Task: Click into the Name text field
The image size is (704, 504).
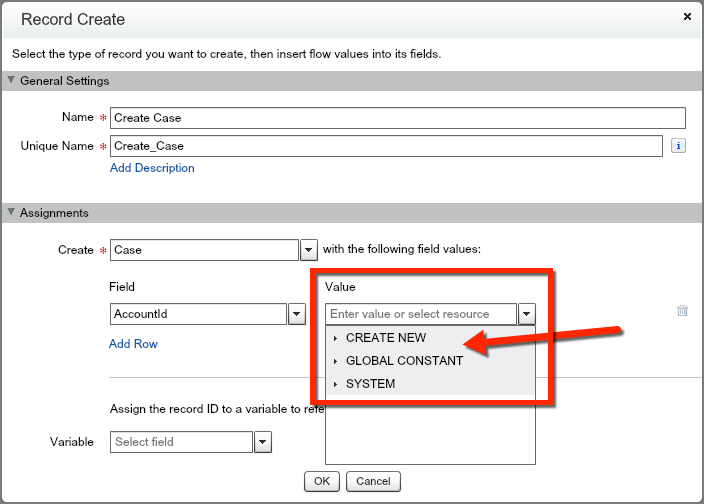Action: [x=397, y=118]
